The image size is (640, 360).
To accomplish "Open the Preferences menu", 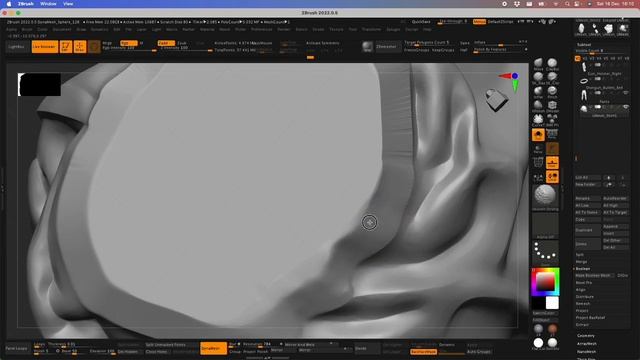I will pos(261,29).
